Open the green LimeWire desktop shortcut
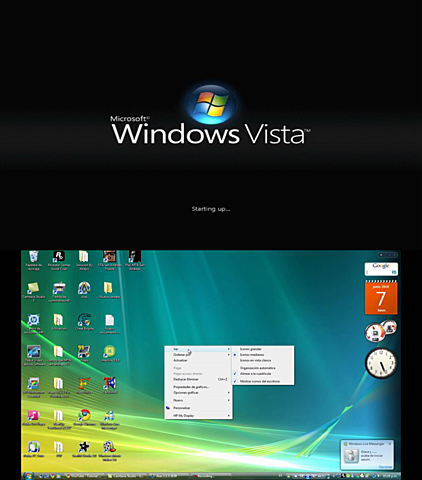 click(109, 352)
